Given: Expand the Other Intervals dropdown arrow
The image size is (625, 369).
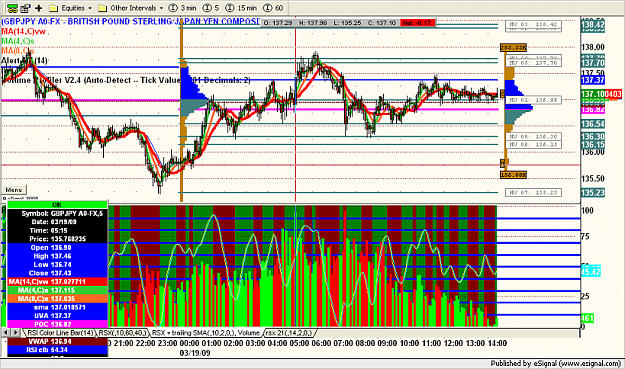Looking at the screenshot, I should click(161, 8).
